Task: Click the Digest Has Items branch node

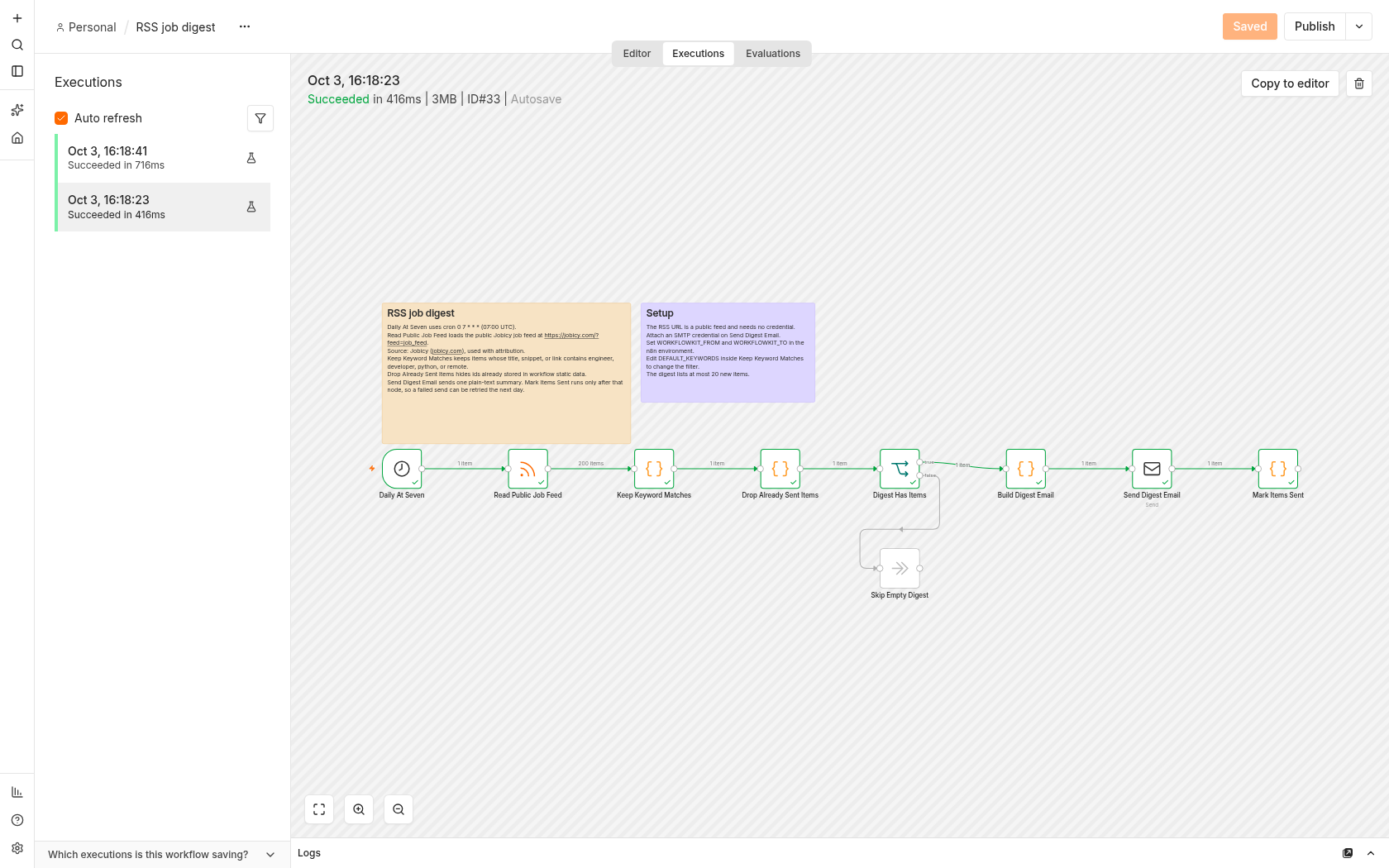Action: pos(900,469)
